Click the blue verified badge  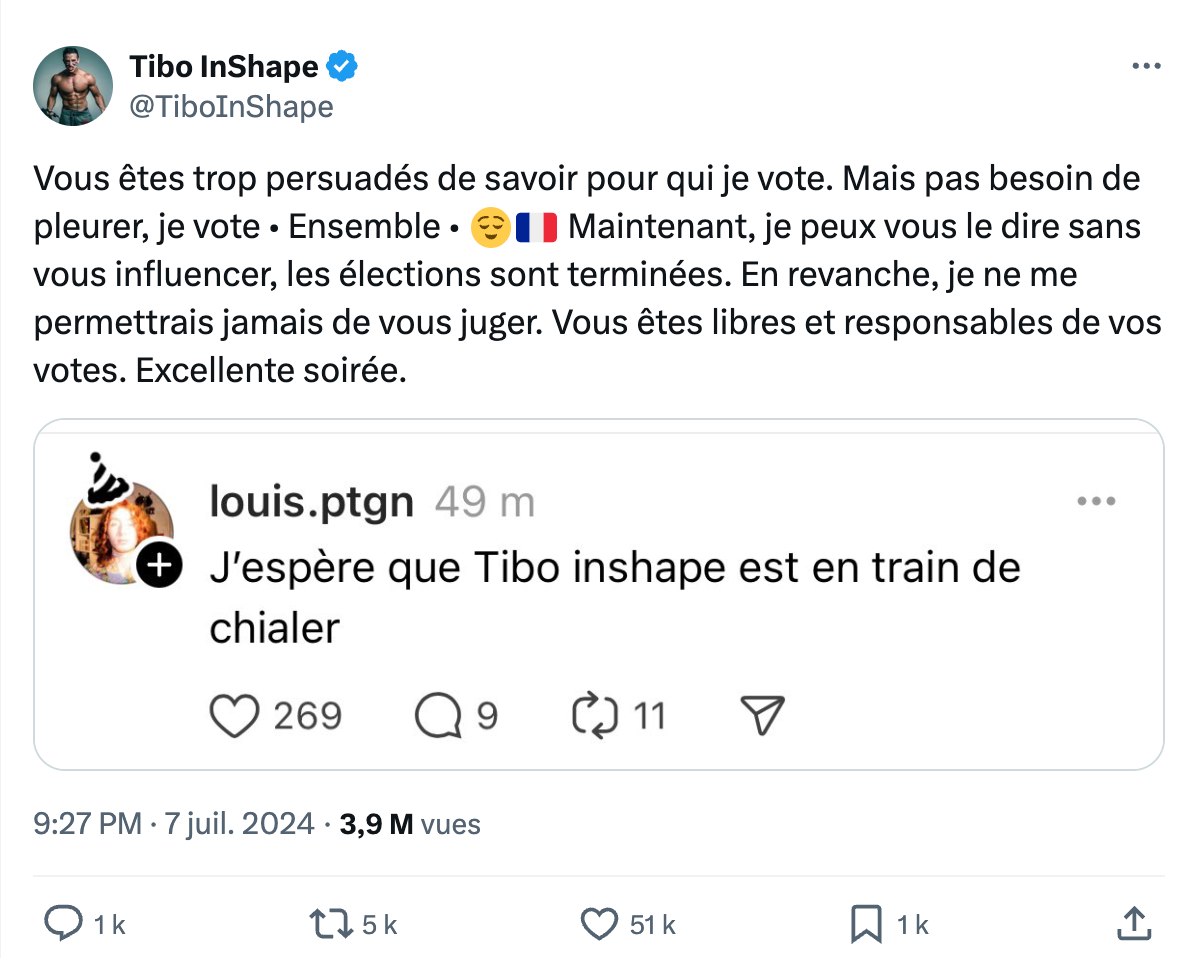point(343,67)
